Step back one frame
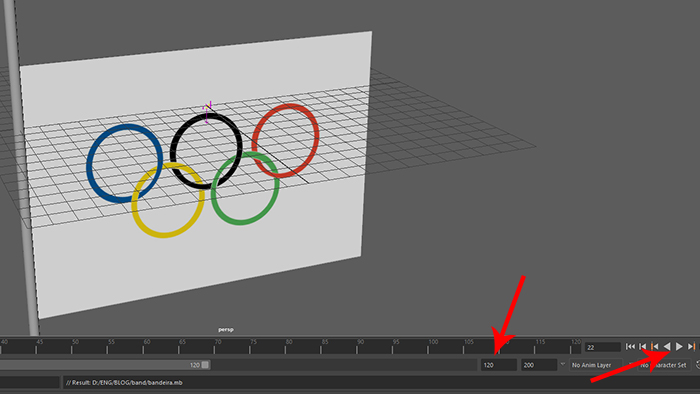 pyautogui.click(x=643, y=347)
